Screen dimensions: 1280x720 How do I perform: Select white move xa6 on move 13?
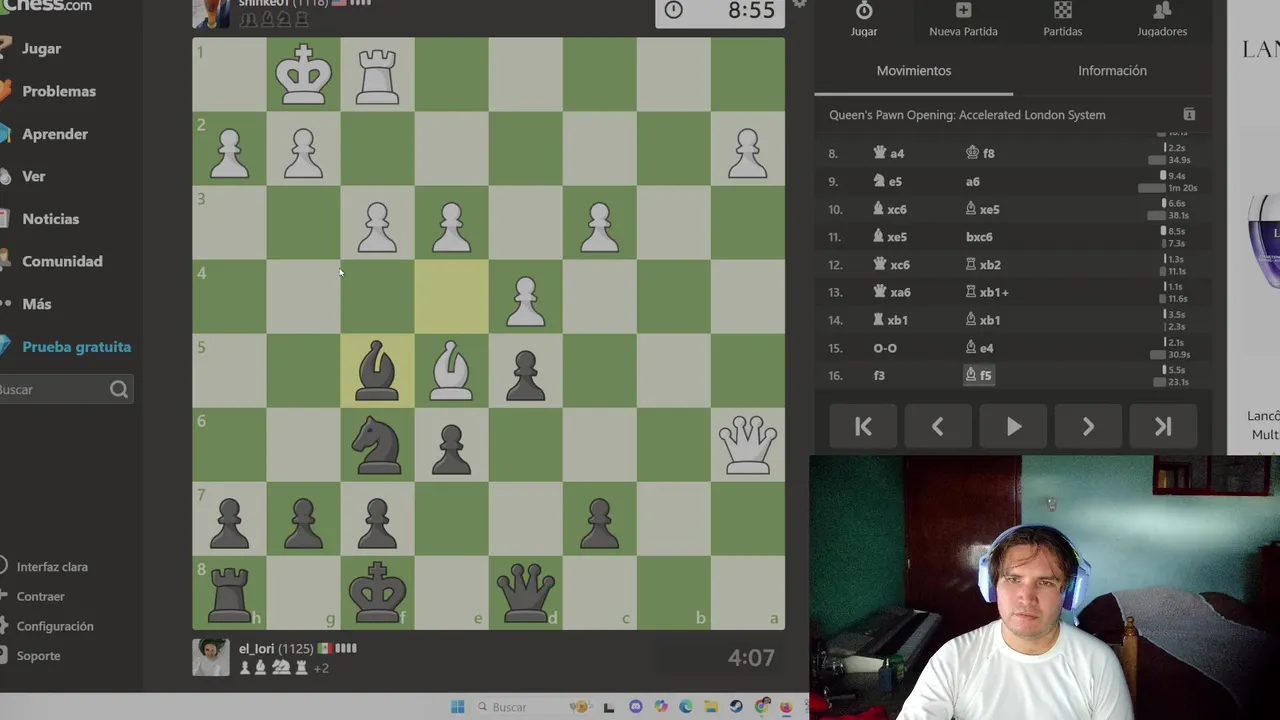tap(891, 292)
